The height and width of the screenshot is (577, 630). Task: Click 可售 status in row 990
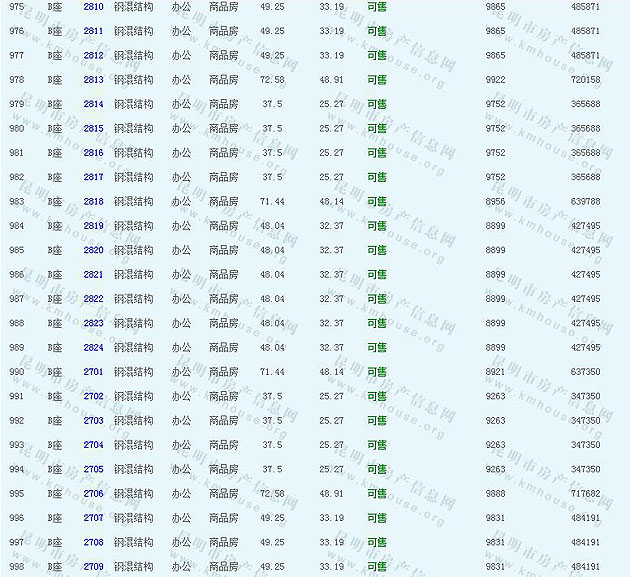[x=377, y=372]
